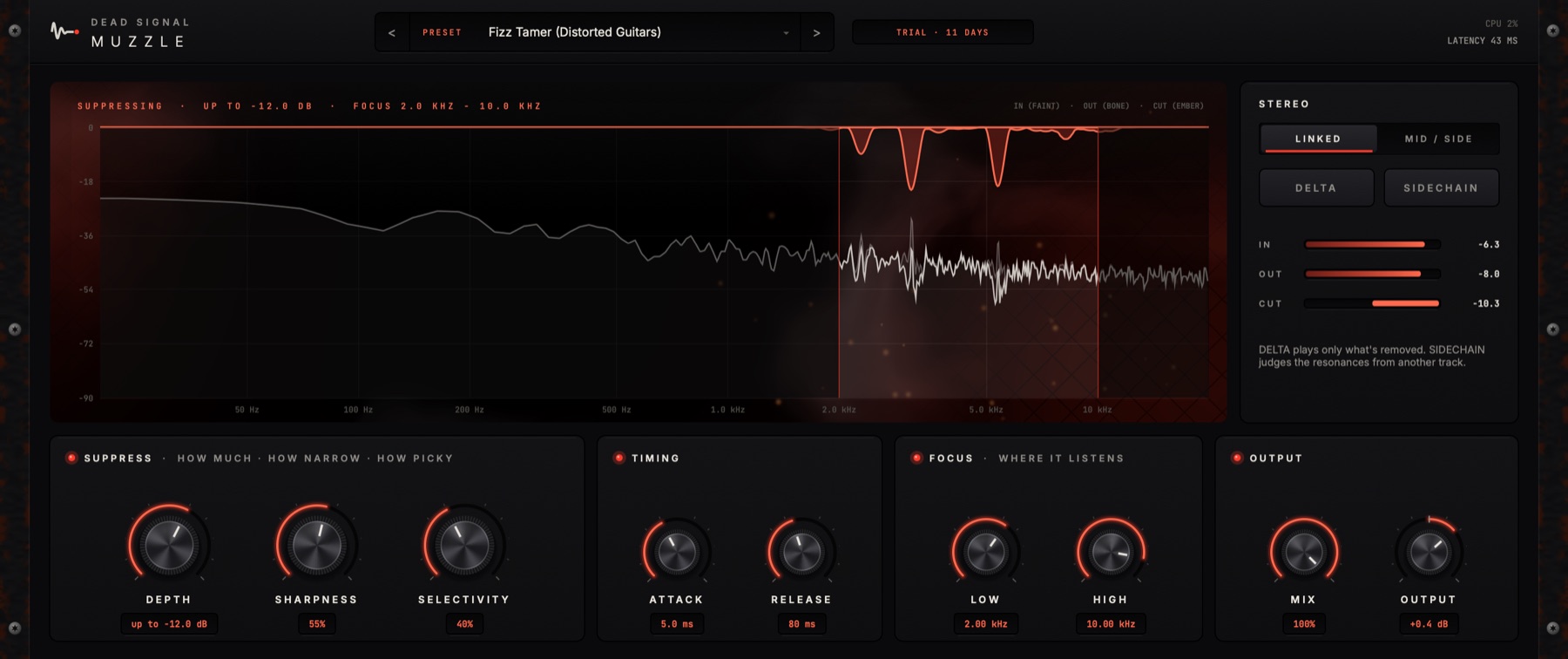Image resolution: width=1568 pixels, height=659 pixels.
Task: Click the Focus High knob
Action: pyautogui.click(x=1111, y=552)
